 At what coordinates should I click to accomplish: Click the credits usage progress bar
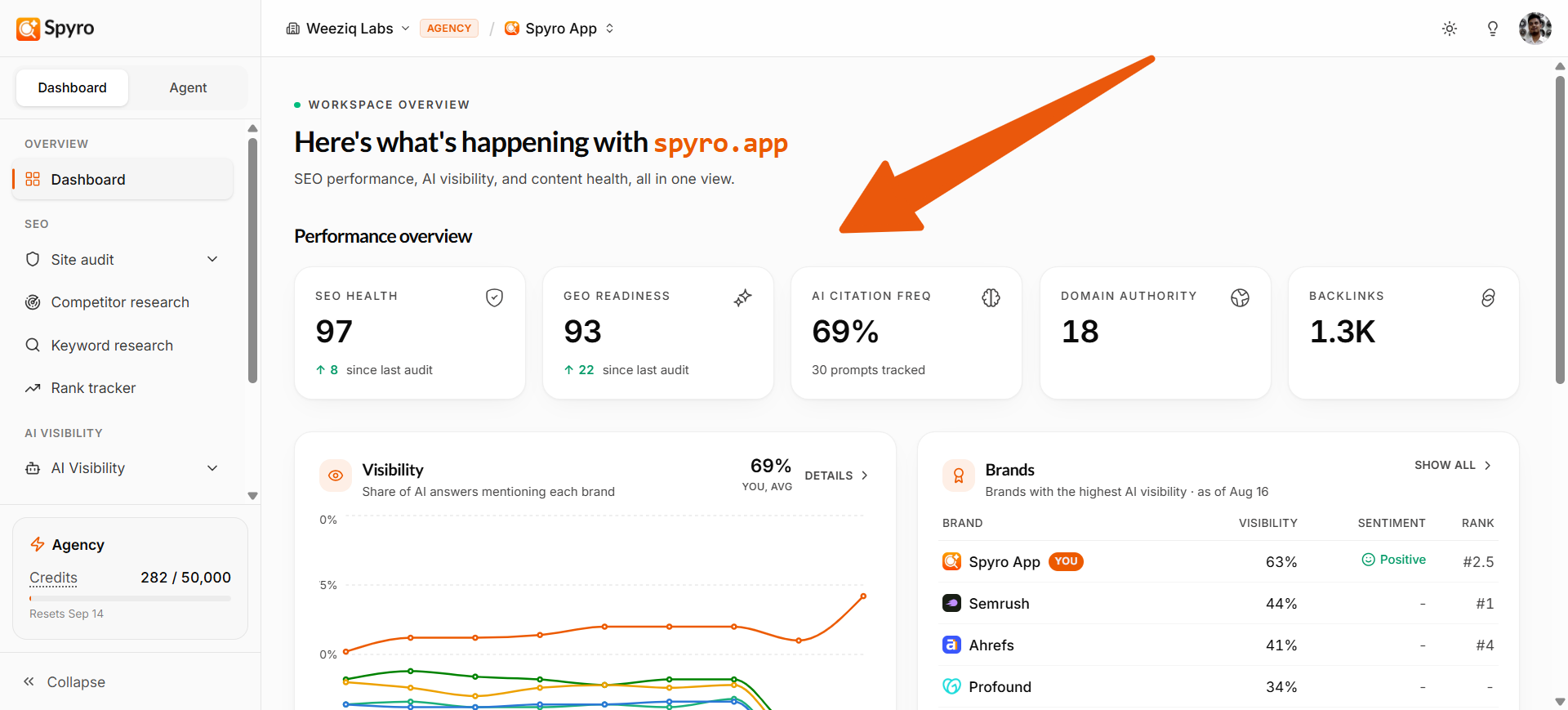tap(130, 599)
